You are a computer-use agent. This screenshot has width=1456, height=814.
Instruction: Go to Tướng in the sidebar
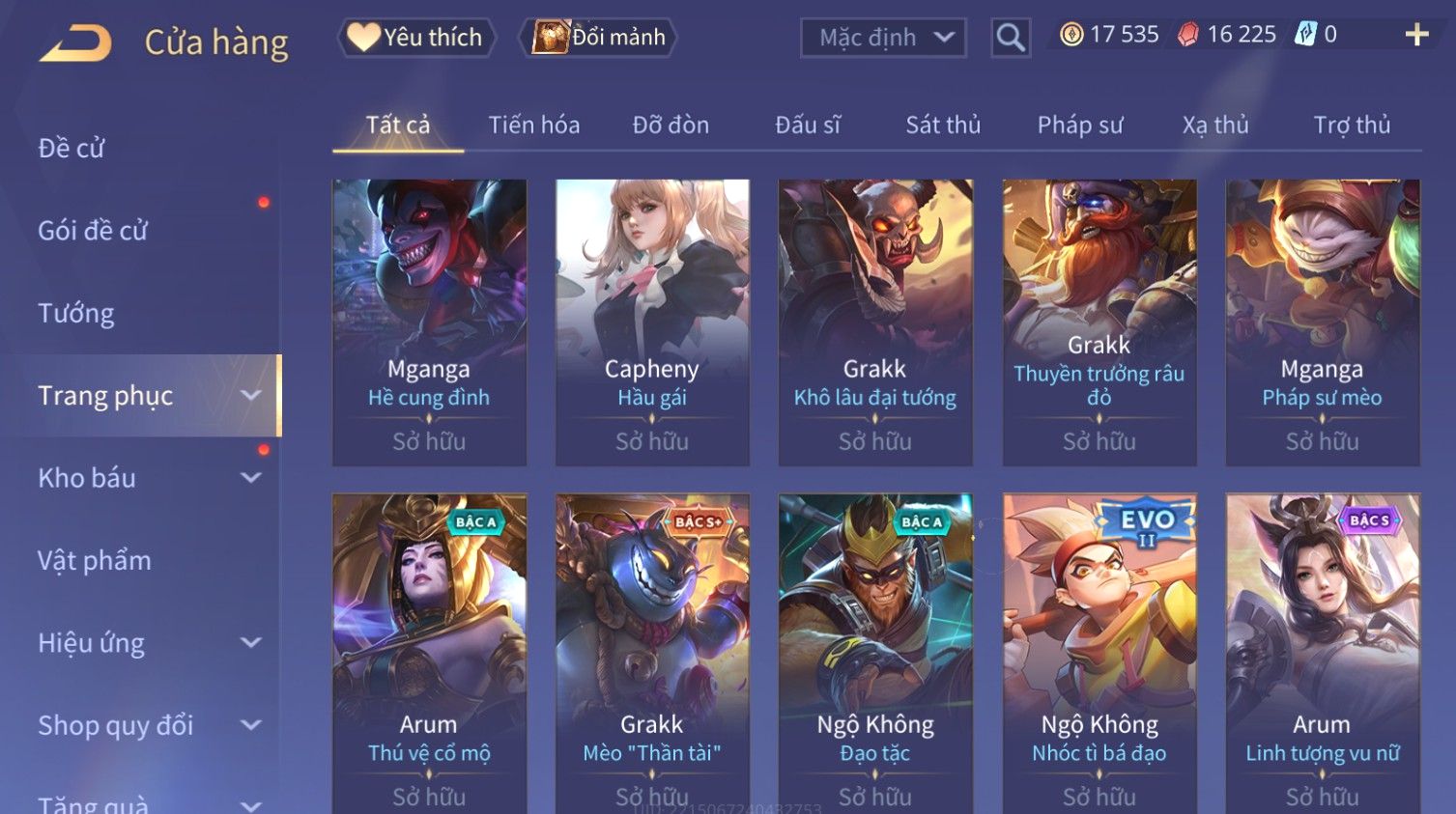tap(76, 313)
